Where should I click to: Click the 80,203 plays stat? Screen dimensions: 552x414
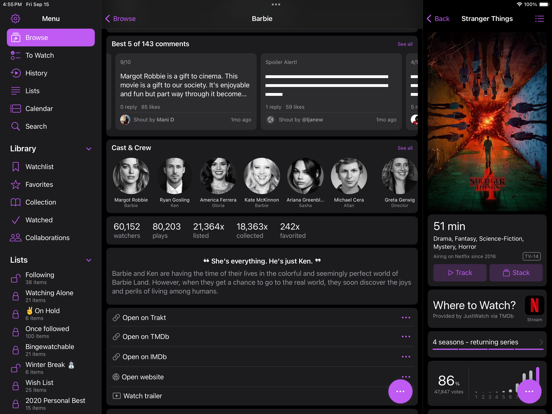coord(167,231)
